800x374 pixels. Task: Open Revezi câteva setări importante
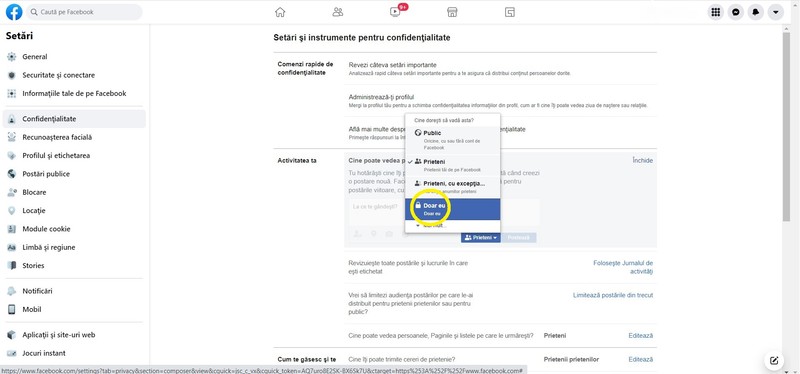392,65
